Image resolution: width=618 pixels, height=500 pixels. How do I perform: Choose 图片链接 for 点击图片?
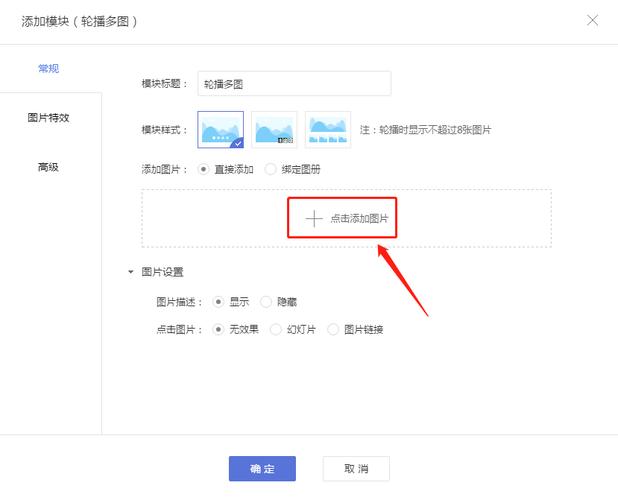coord(334,329)
